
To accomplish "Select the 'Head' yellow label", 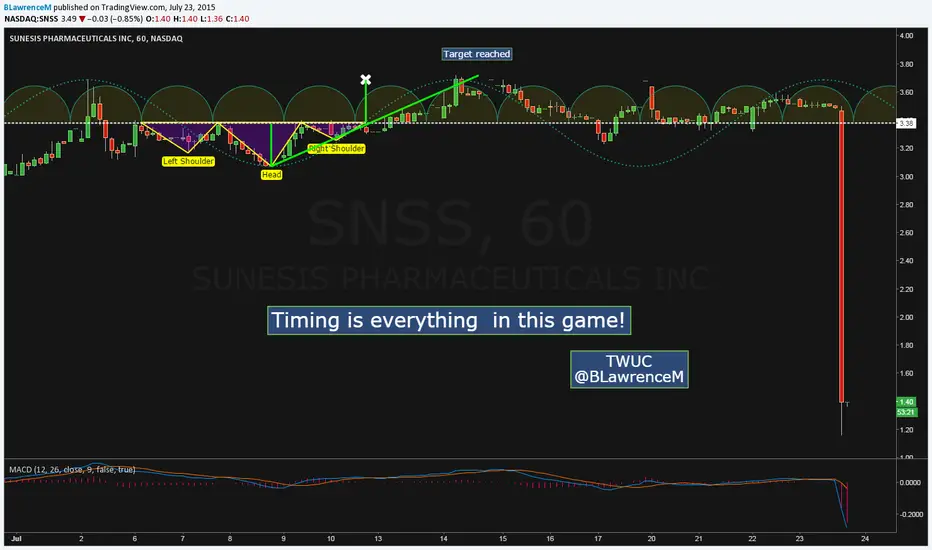I will [272, 175].
